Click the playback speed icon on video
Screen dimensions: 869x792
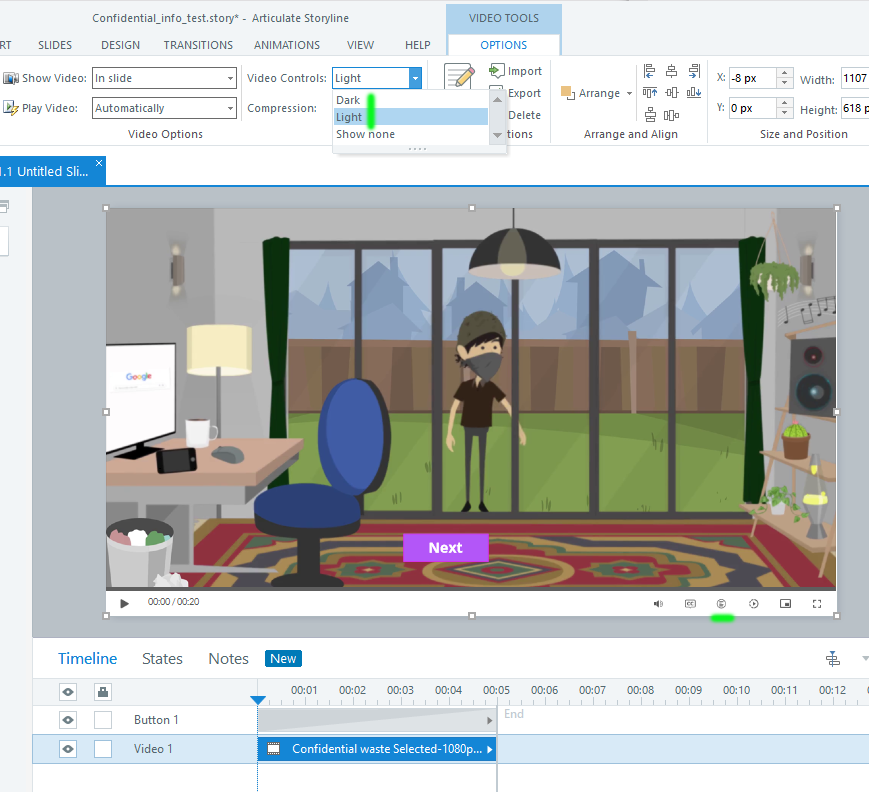point(753,603)
